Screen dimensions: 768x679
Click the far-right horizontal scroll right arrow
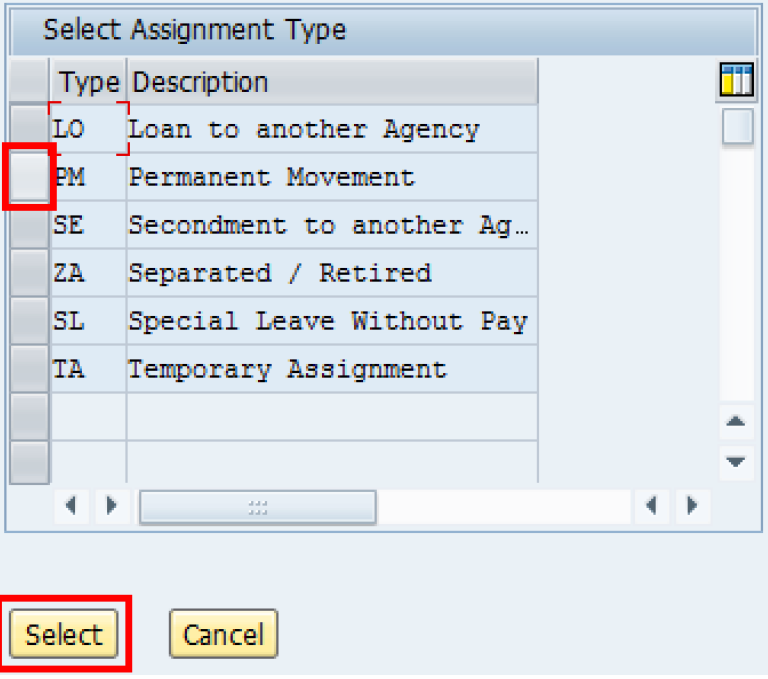pyautogui.click(x=691, y=506)
